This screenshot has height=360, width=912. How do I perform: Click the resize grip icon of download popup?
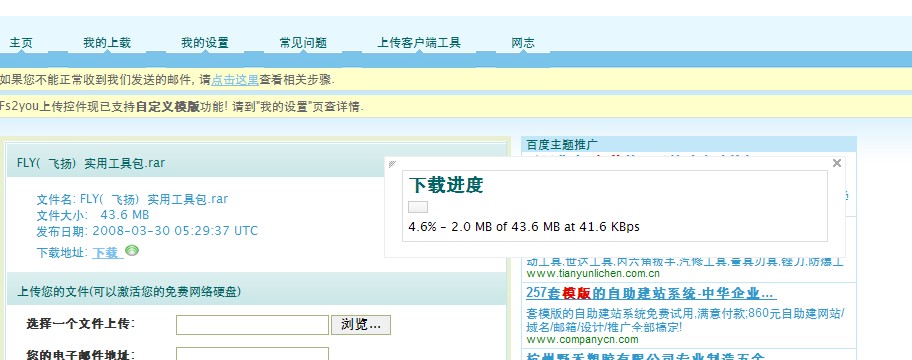pyautogui.click(x=392, y=164)
